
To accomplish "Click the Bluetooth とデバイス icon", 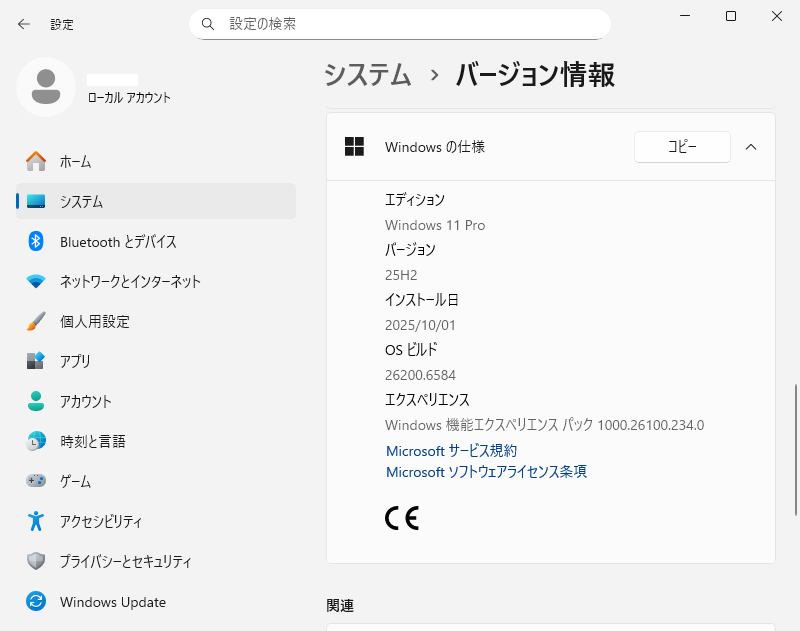I will 36,241.
